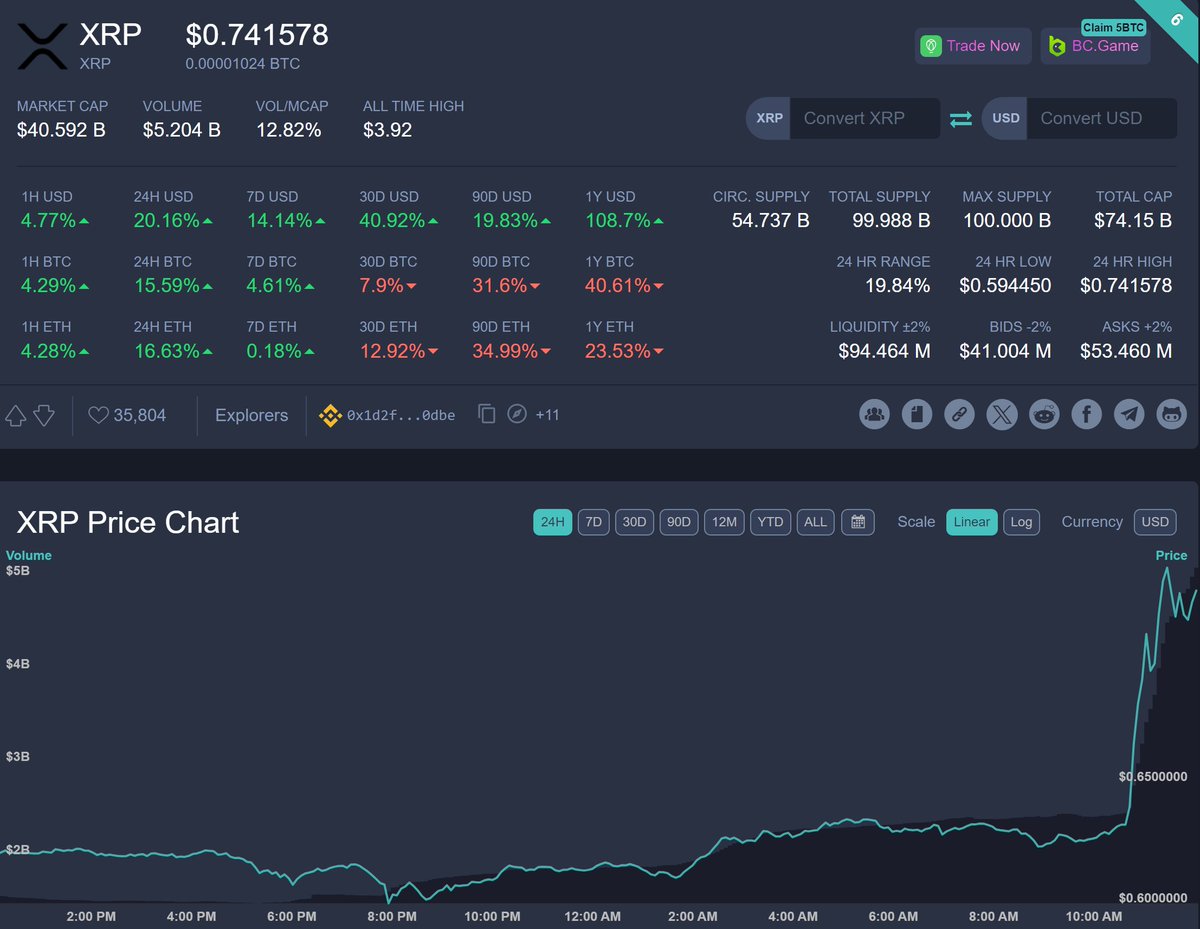Select the 30D chart range
Image resolution: width=1200 pixels, height=929 pixels.
634,522
